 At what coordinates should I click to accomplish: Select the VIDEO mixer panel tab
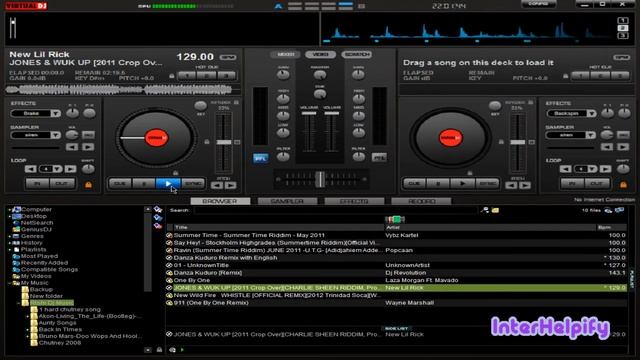pos(320,54)
